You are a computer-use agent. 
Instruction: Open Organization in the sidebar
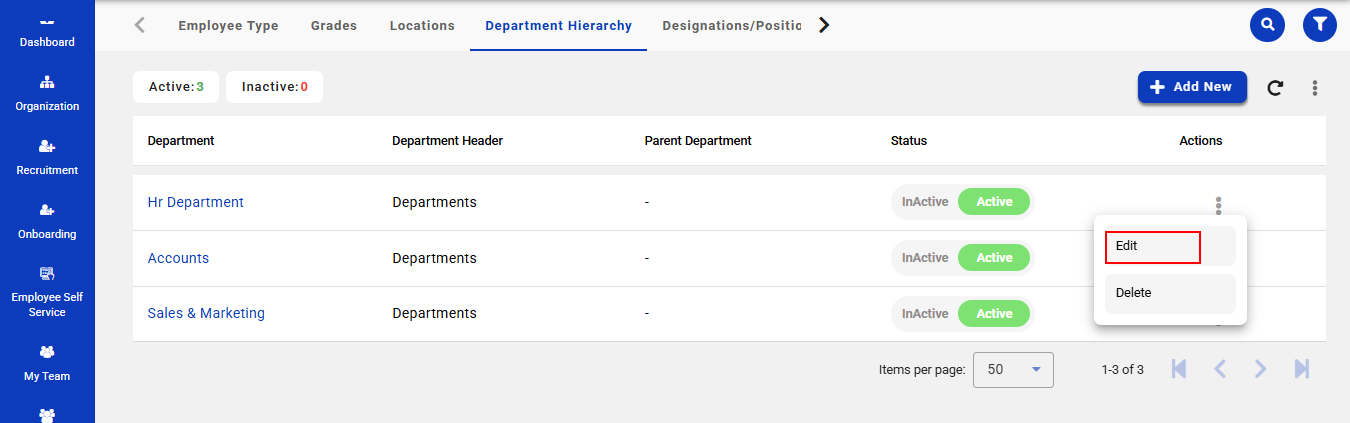47,93
